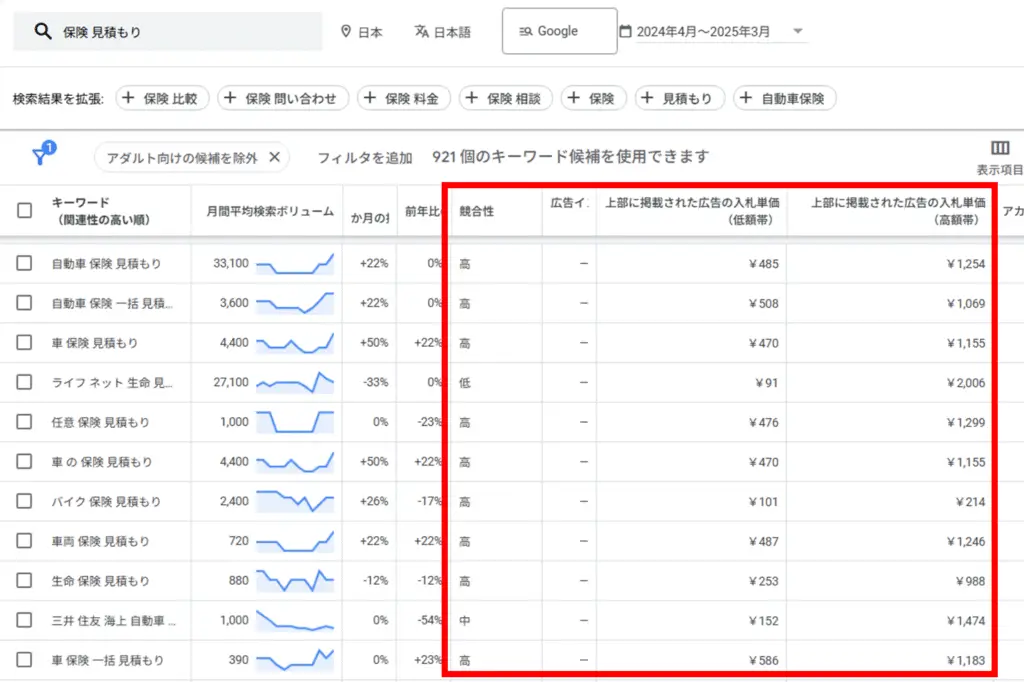Open the trend sparkline for 任意 保険 見積もり
Screen dimensions: 1024x682
(x=295, y=422)
